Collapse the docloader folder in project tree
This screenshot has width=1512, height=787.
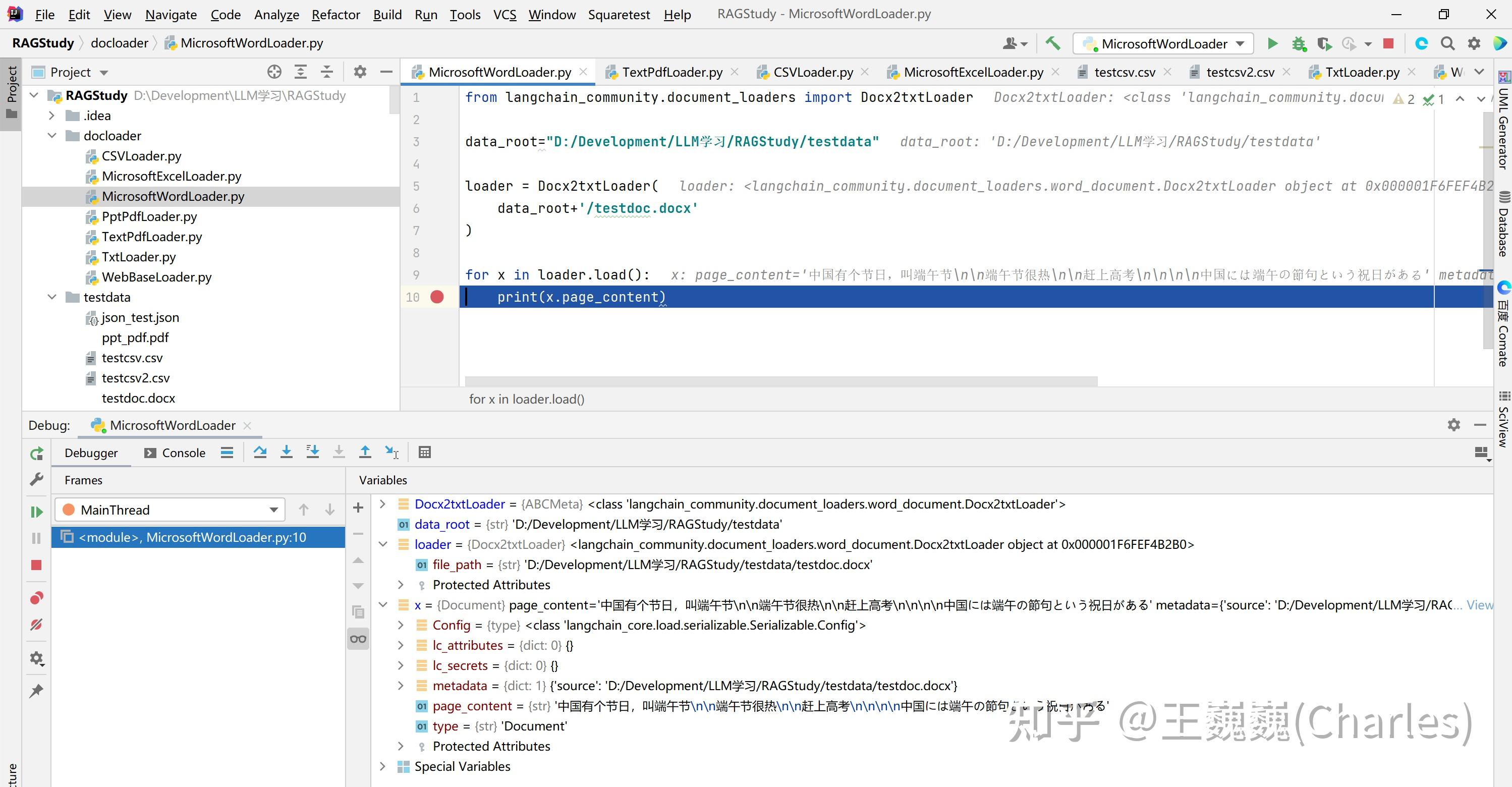[52, 136]
